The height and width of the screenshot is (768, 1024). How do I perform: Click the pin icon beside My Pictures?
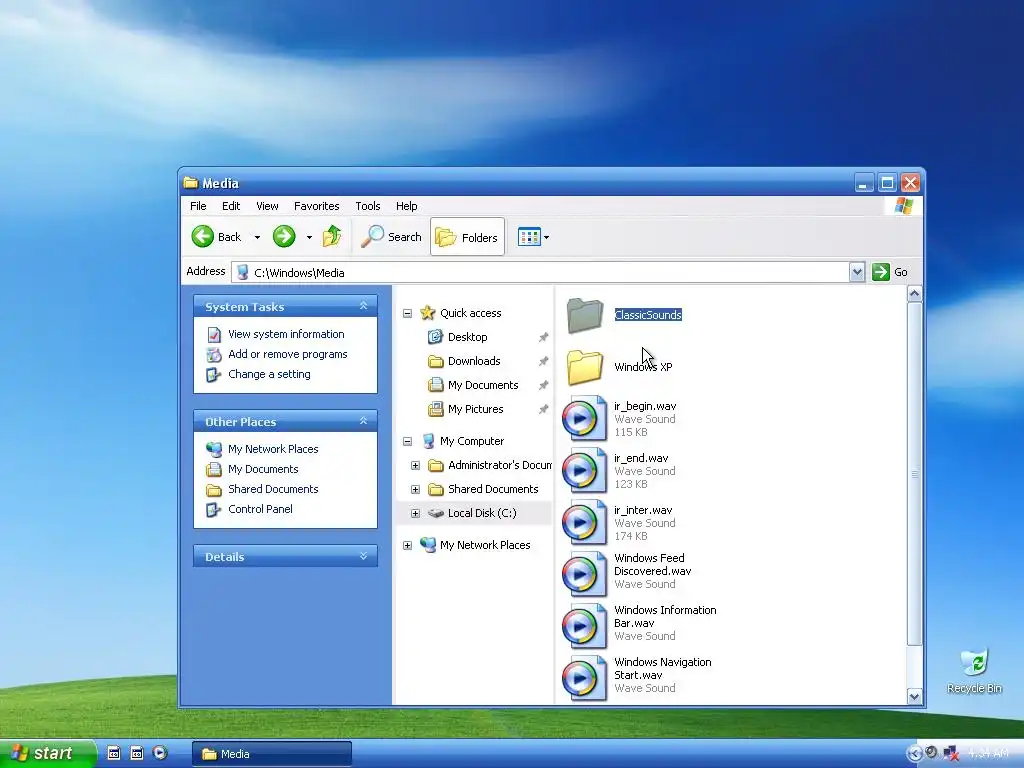(543, 409)
